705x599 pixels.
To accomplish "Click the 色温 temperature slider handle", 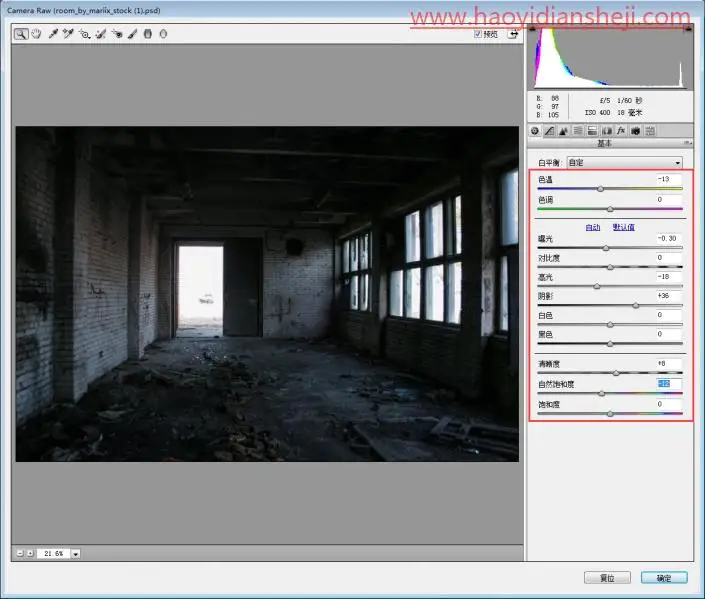I will point(601,189).
